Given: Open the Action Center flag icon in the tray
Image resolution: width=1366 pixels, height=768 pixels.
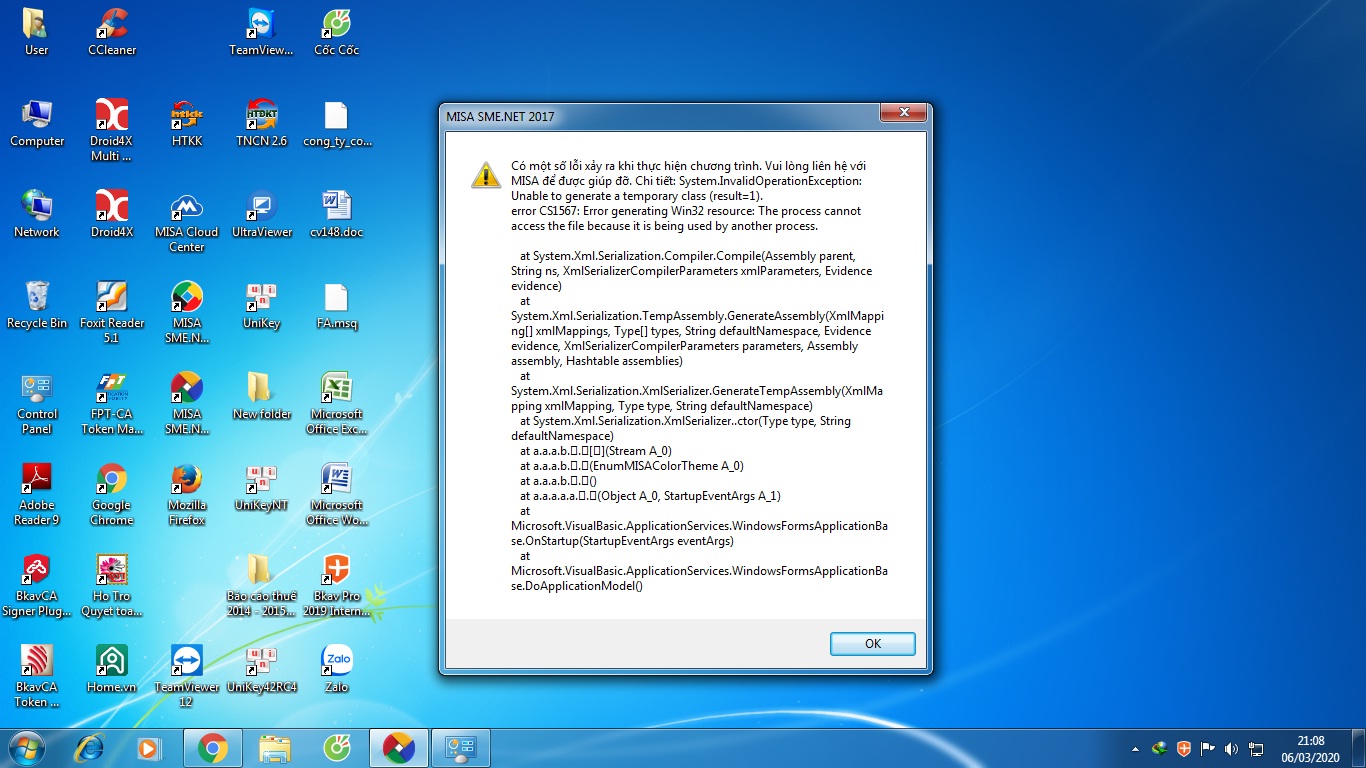Looking at the screenshot, I should point(1208,748).
